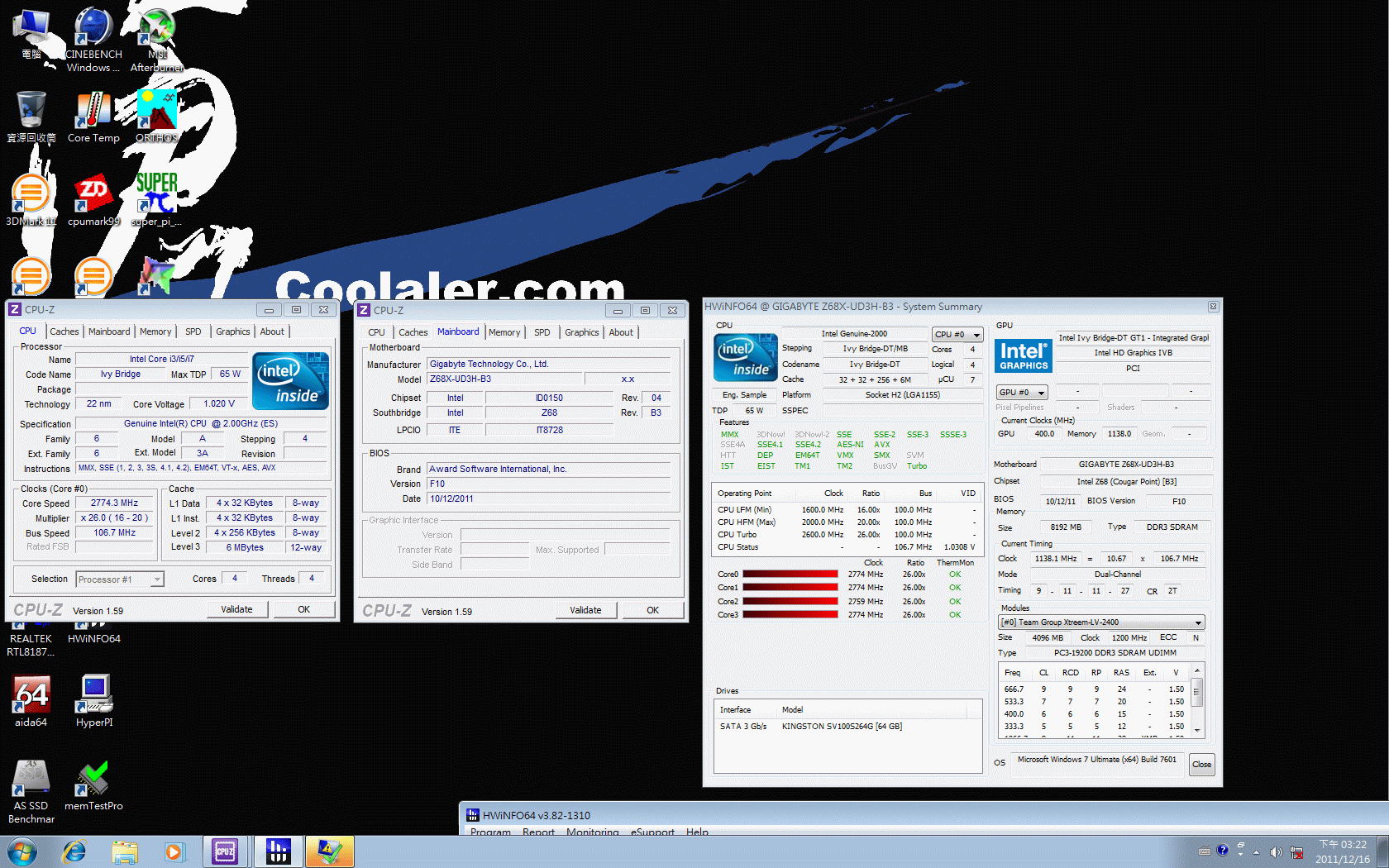
Task: Open the Graphics tab in the right CPU-Z window
Action: [x=582, y=332]
